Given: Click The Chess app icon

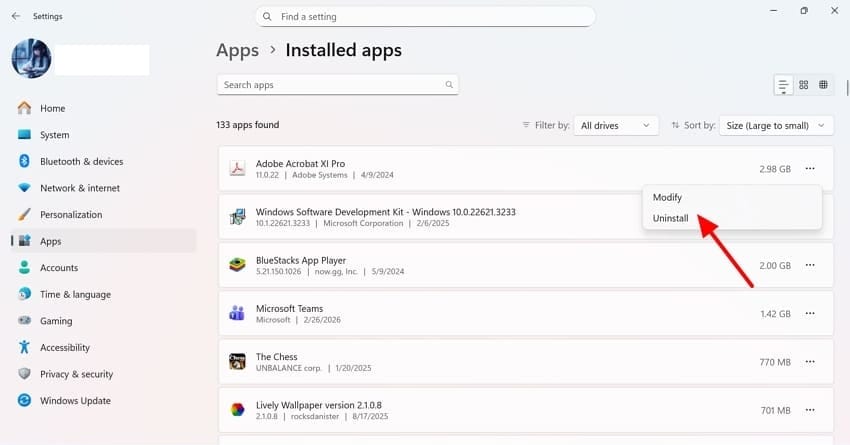Looking at the screenshot, I should [x=237, y=362].
